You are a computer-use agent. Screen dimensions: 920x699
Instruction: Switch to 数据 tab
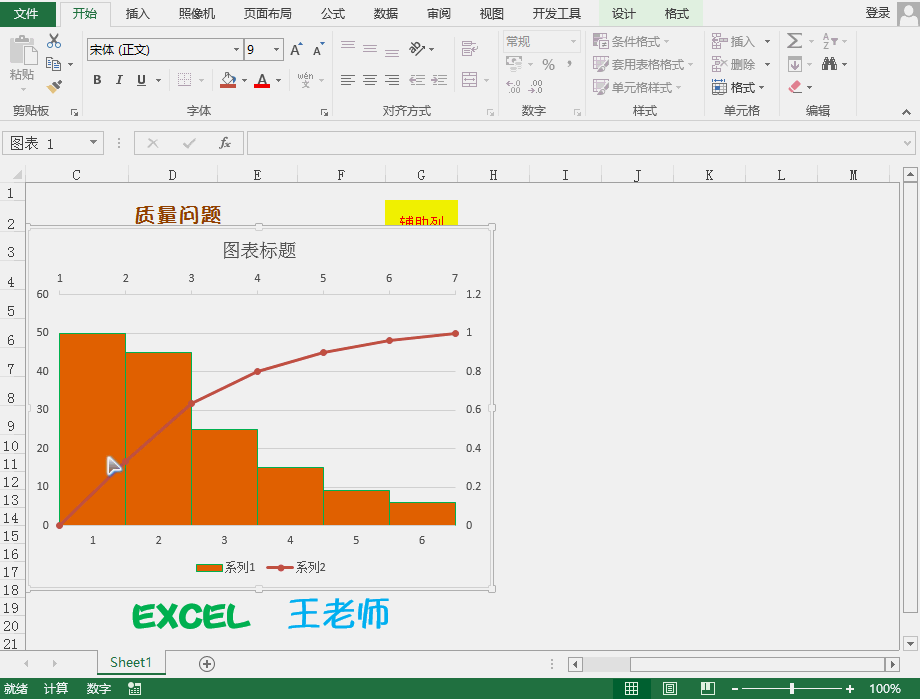[x=385, y=13]
